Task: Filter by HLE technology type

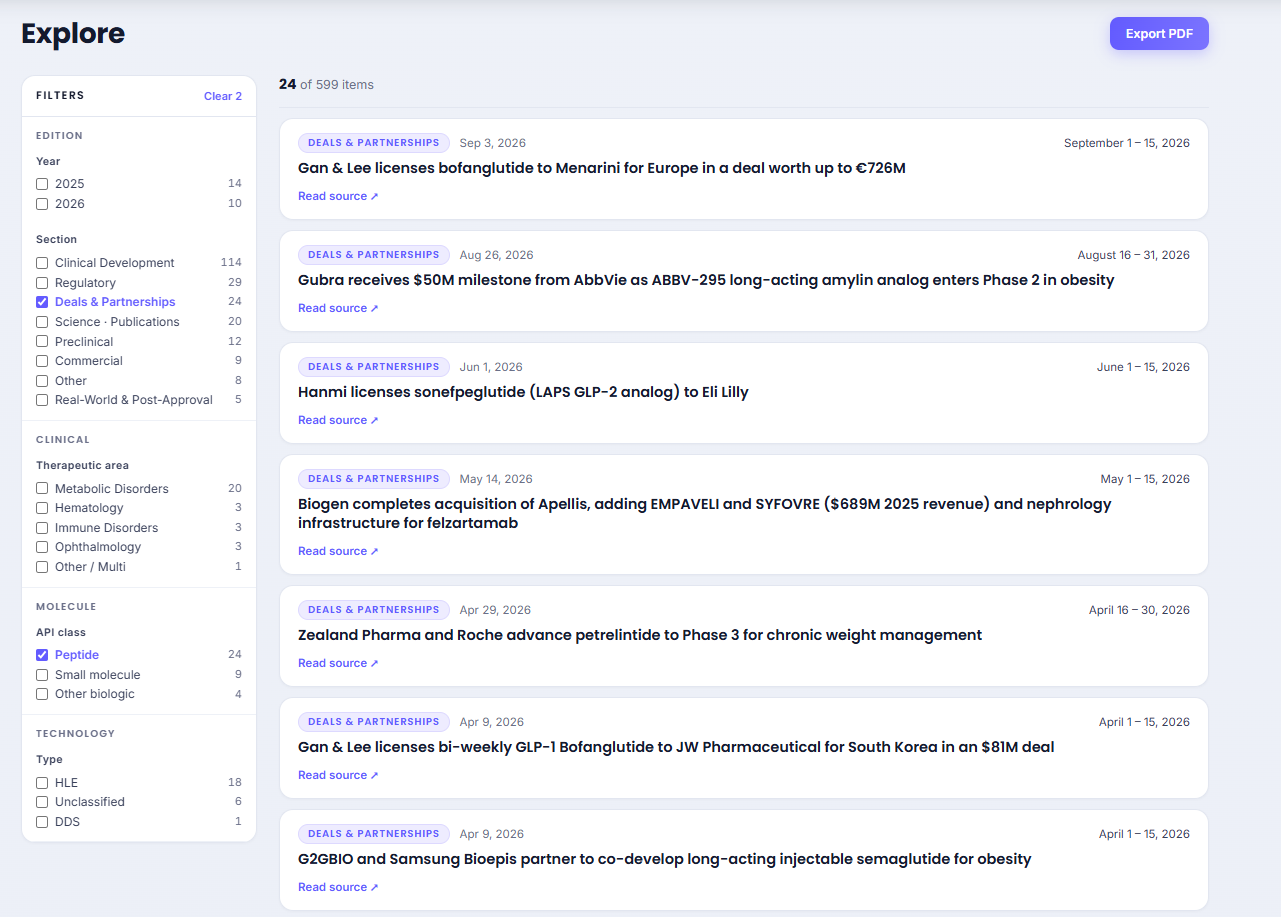Action: pyautogui.click(x=42, y=783)
